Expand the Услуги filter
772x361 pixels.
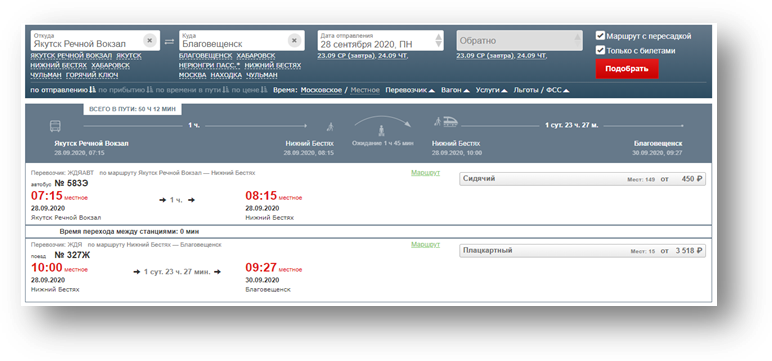[491, 90]
